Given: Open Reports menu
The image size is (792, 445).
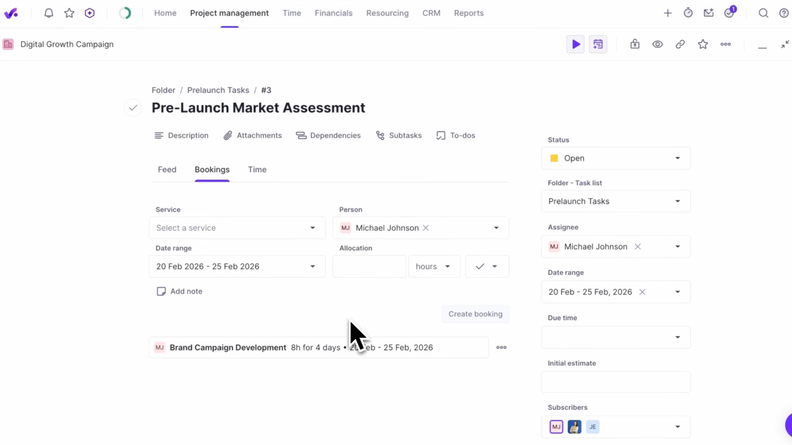Looking at the screenshot, I should pos(469,13).
